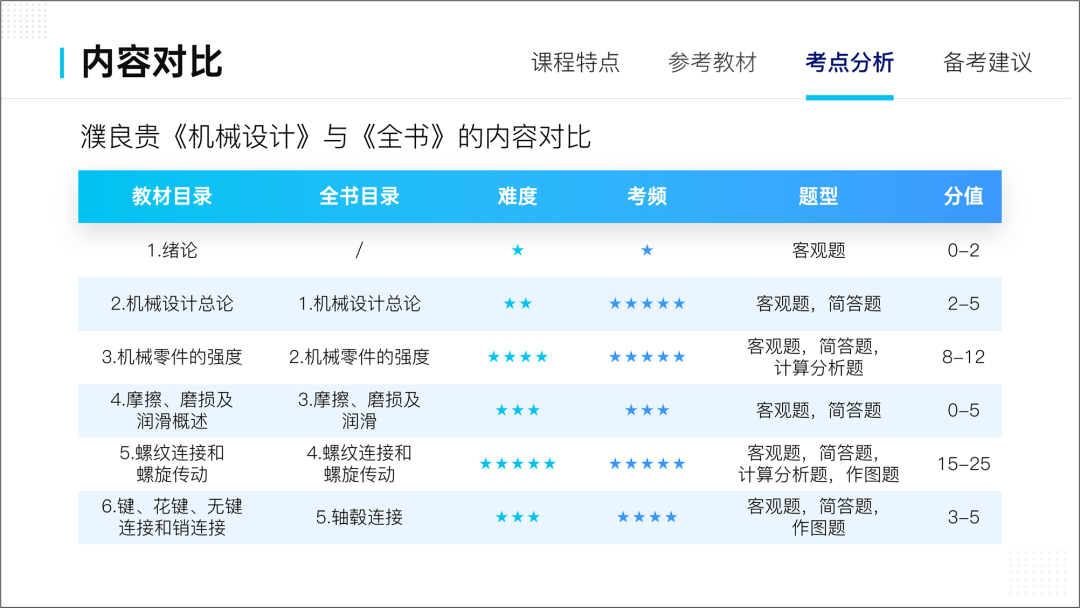1080x608 pixels.
Task: Click the two-star 难度 rating for 机械设计总论
Action: [x=518, y=304]
